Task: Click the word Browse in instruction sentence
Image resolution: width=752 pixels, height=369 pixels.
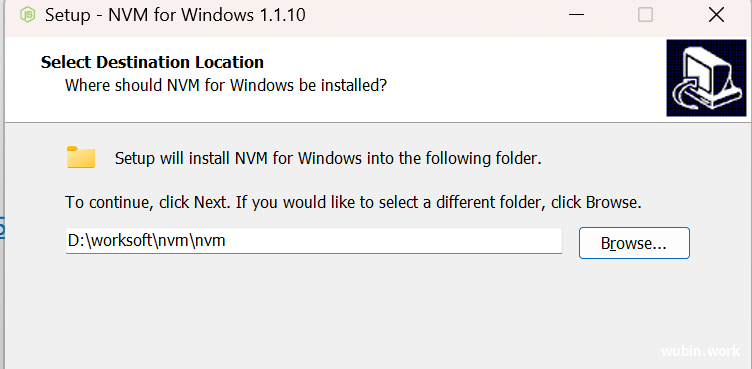Action: point(612,202)
